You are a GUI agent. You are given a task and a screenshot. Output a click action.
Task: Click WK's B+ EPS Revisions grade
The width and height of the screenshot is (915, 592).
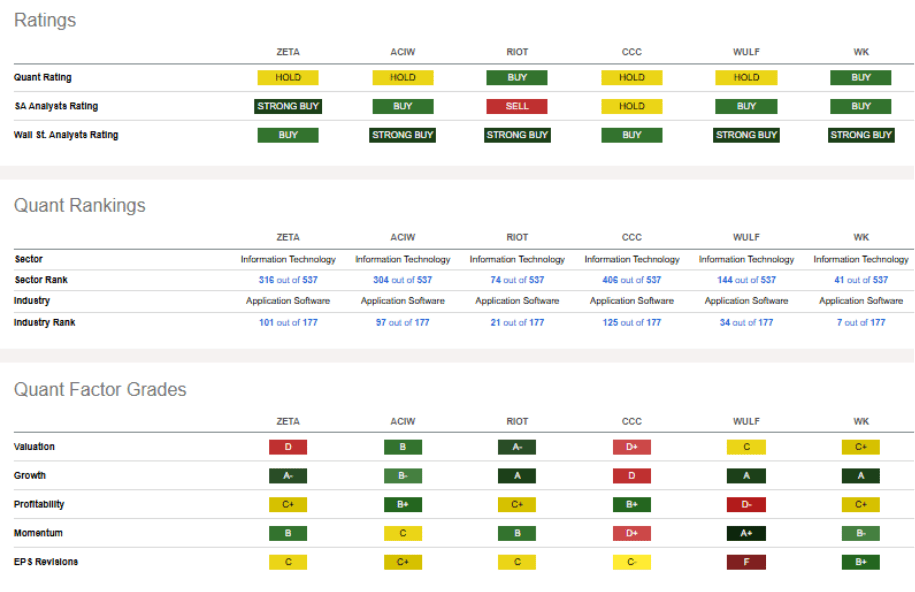(861, 562)
